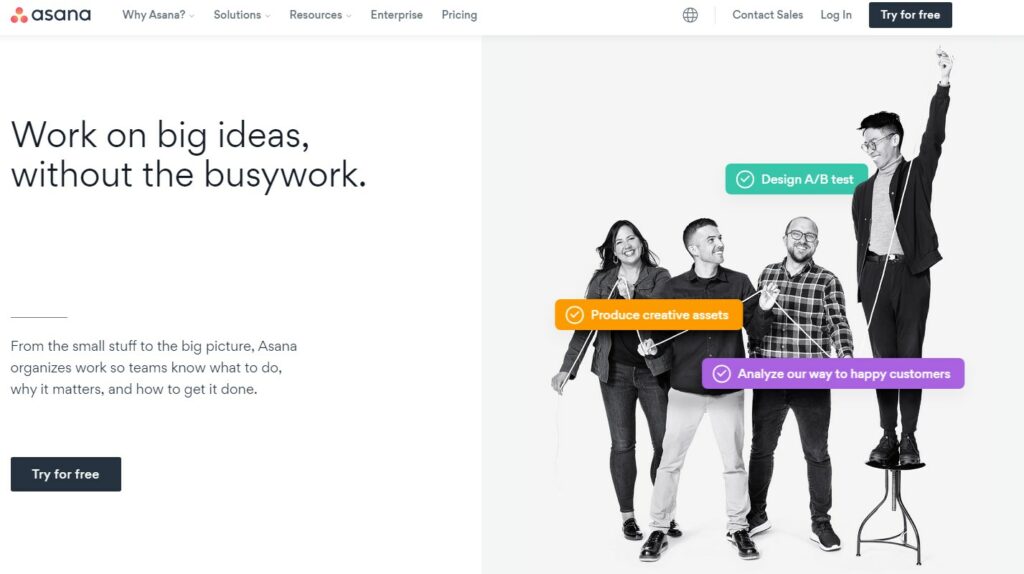Expand the Solutions menu chevron
This screenshot has width=1024, height=574.
(268, 16)
